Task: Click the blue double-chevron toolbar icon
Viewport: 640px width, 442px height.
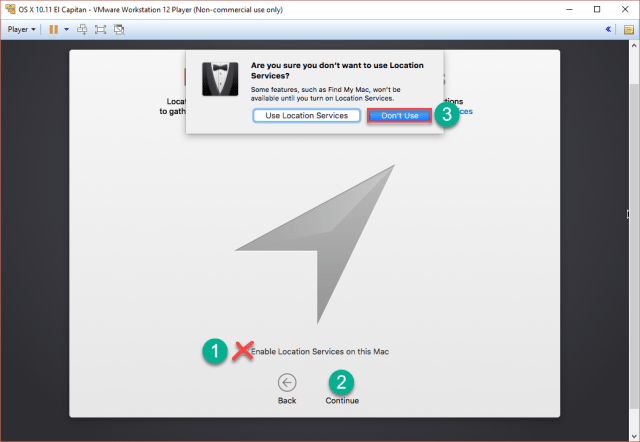Action: [x=608, y=29]
